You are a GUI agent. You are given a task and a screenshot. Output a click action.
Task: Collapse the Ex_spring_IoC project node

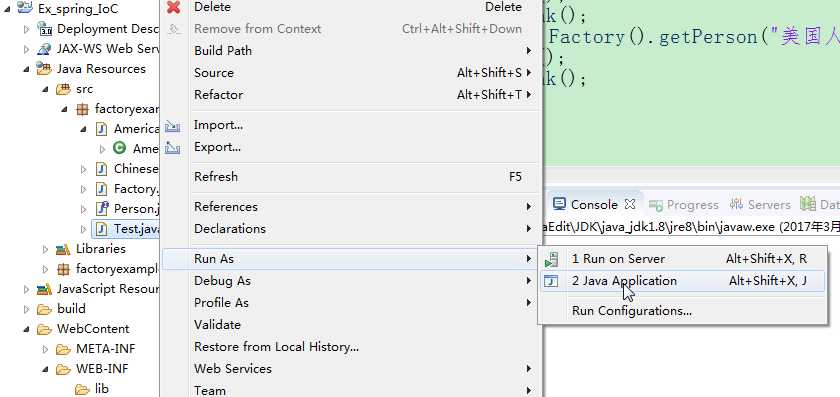[x=7, y=9]
